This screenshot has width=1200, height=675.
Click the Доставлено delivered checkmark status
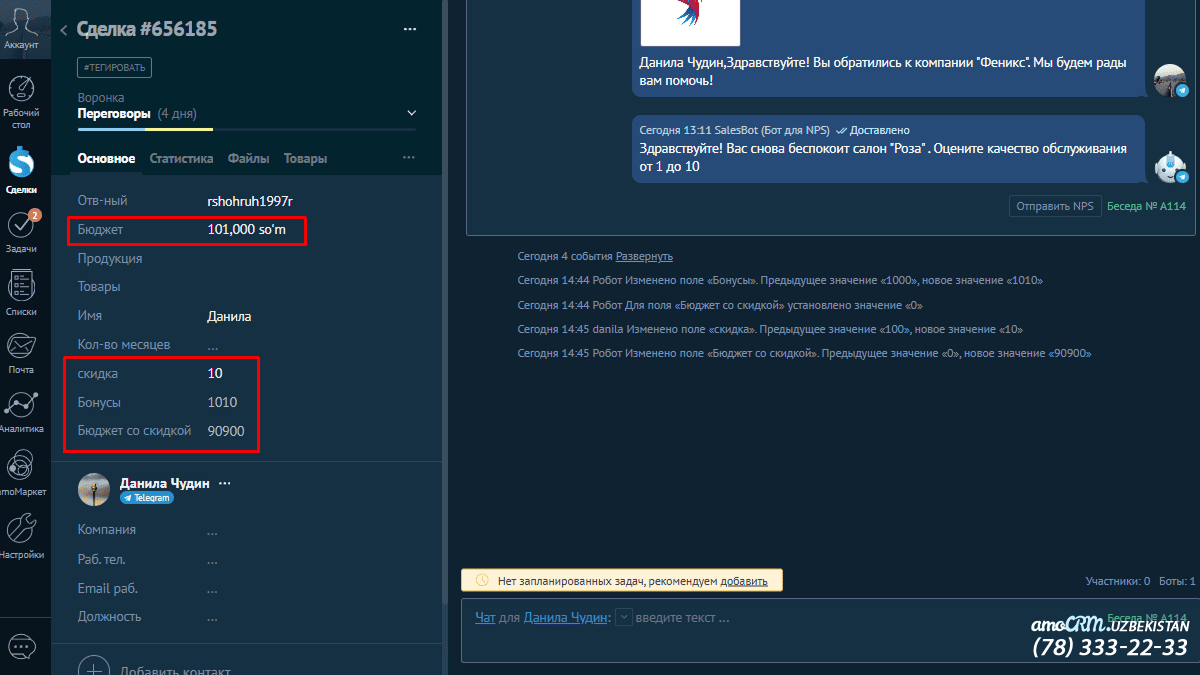pos(873,130)
